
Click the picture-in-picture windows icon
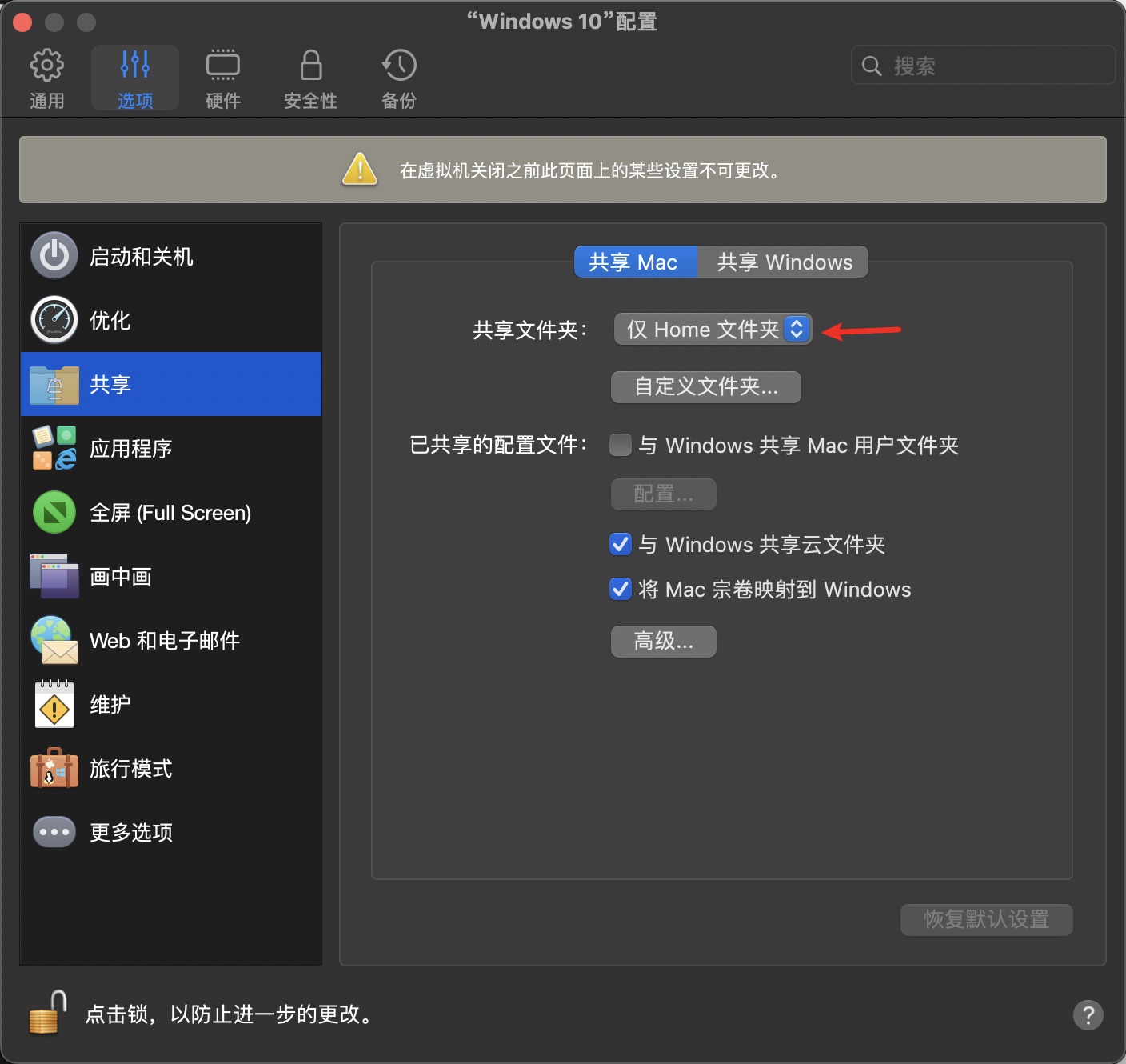pyautogui.click(x=54, y=576)
